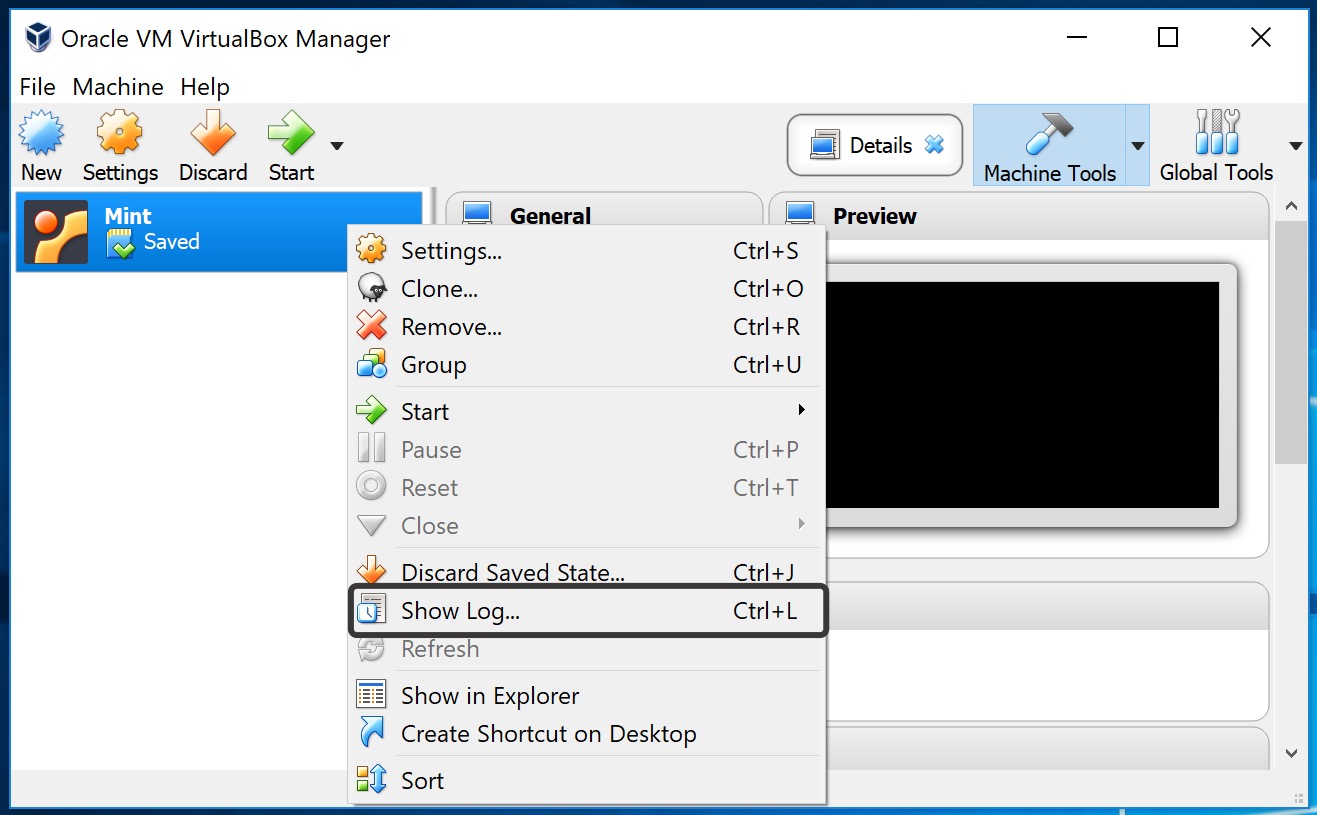Choose Sort in the context menu
Screen dimensions: 1317x815
click(x=587, y=780)
